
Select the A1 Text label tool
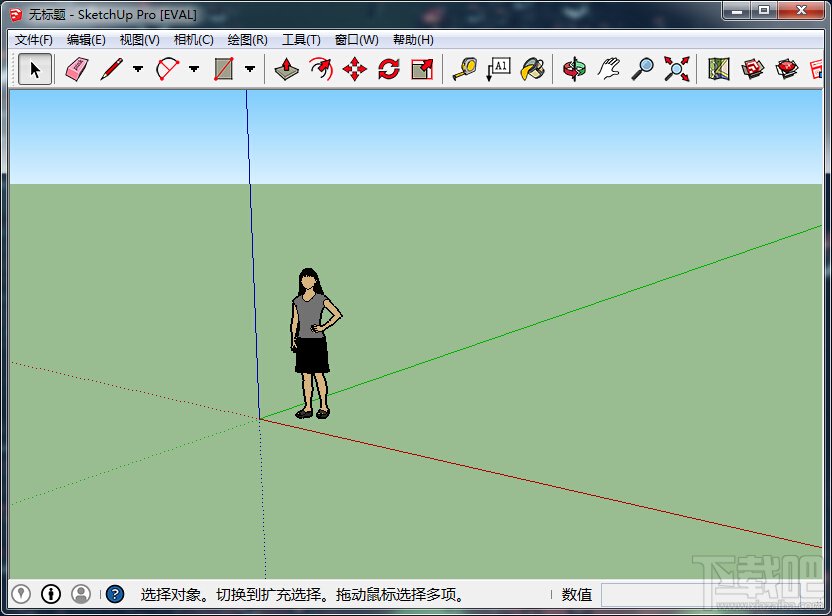[x=499, y=69]
